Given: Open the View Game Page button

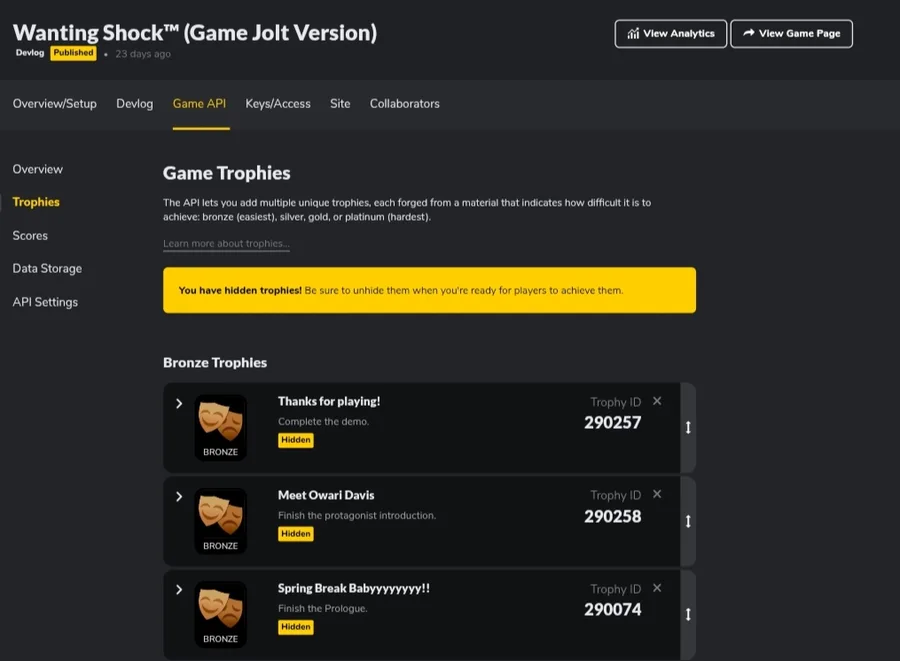Looking at the screenshot, I should pyautogui.click(x=791, y=34).
